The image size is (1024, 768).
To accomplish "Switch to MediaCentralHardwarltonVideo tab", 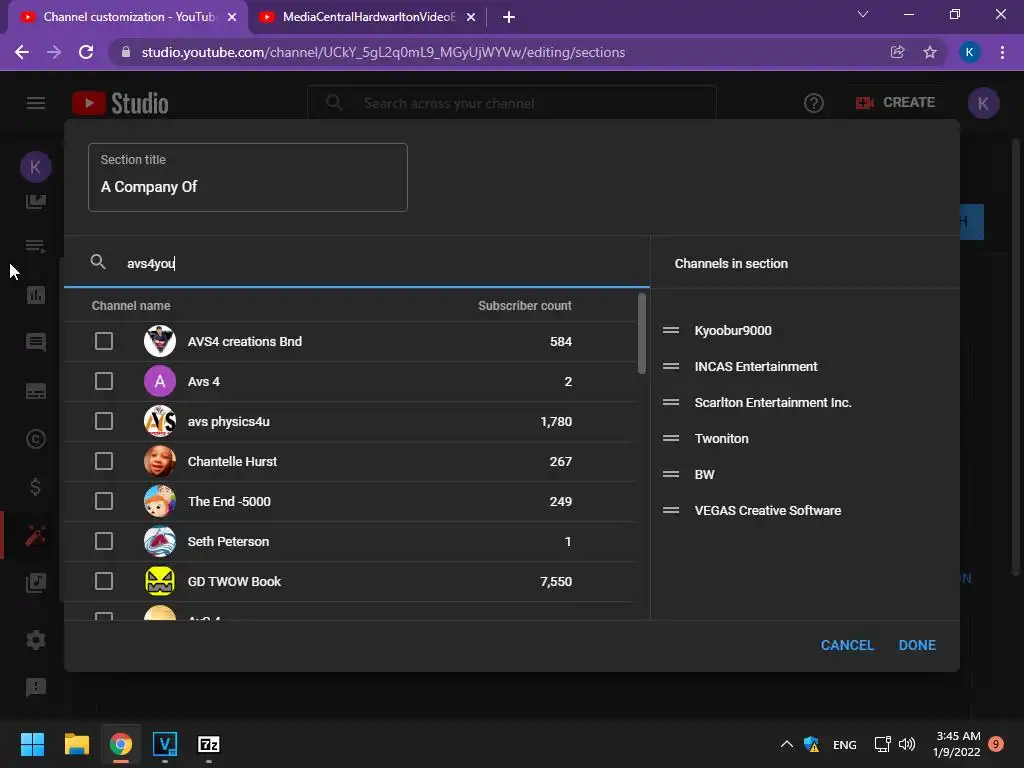I will 368,17.
